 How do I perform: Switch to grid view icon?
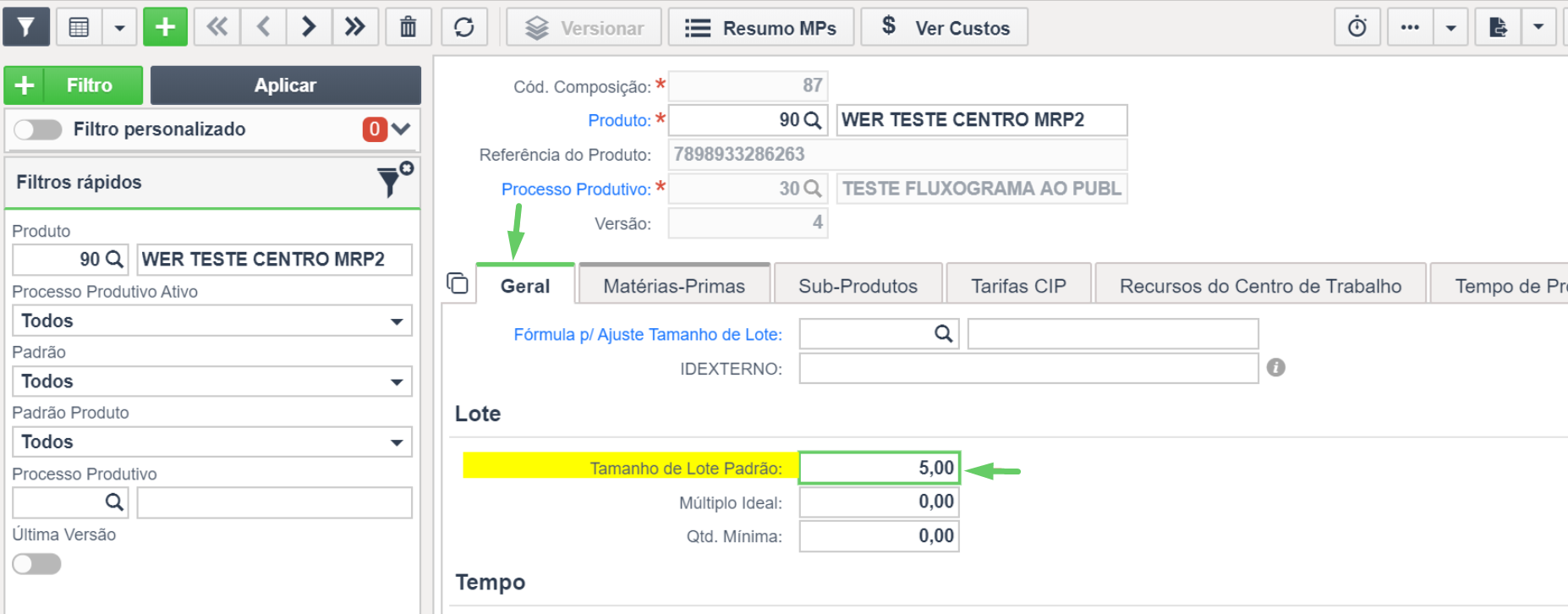[79, 27]
